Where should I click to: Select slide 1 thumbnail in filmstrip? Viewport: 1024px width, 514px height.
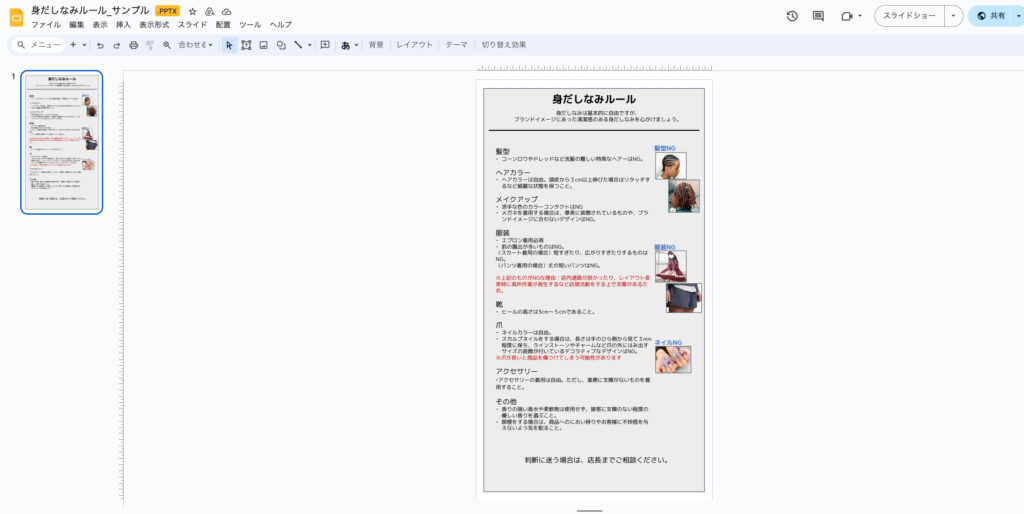coord(62,142)
